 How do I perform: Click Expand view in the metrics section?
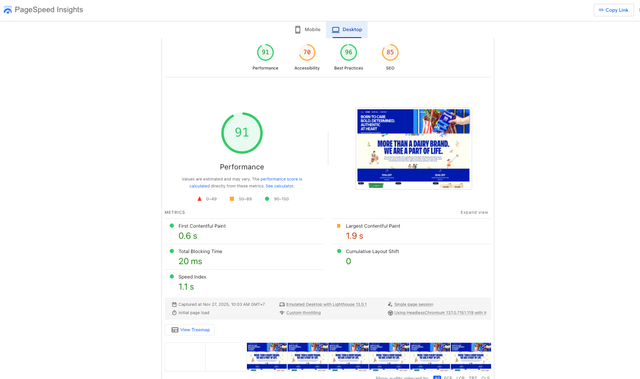[x=474, y=213]
